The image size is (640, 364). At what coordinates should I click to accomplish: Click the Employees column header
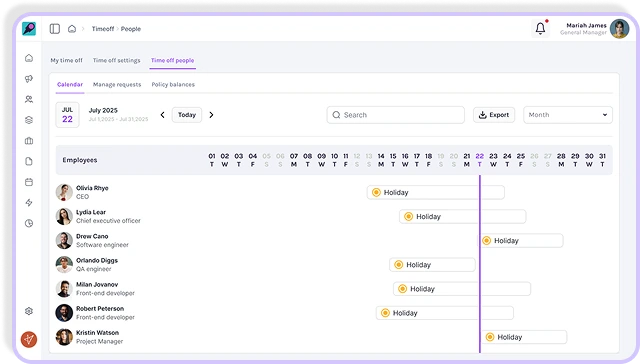click(80, 160)
